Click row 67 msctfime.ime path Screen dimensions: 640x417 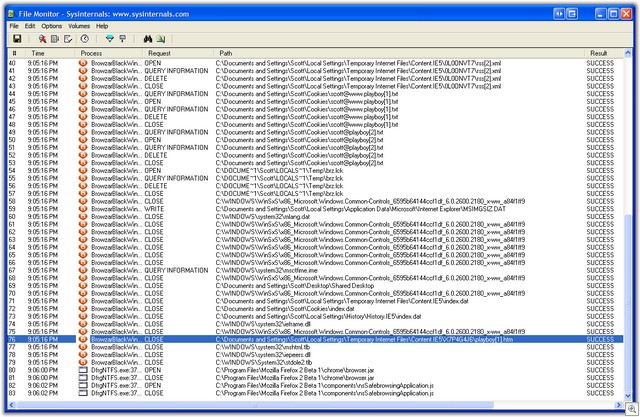point(267,270)
